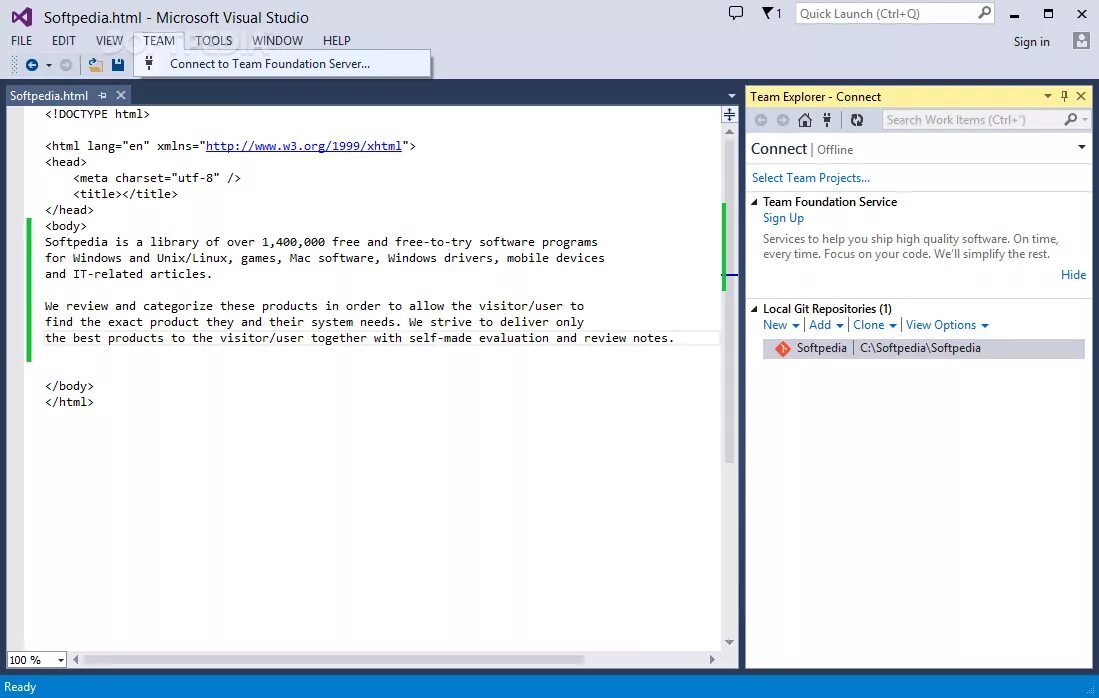Pin the Softpedia.html tab
Screen dimensions: 1099x698
102,95
